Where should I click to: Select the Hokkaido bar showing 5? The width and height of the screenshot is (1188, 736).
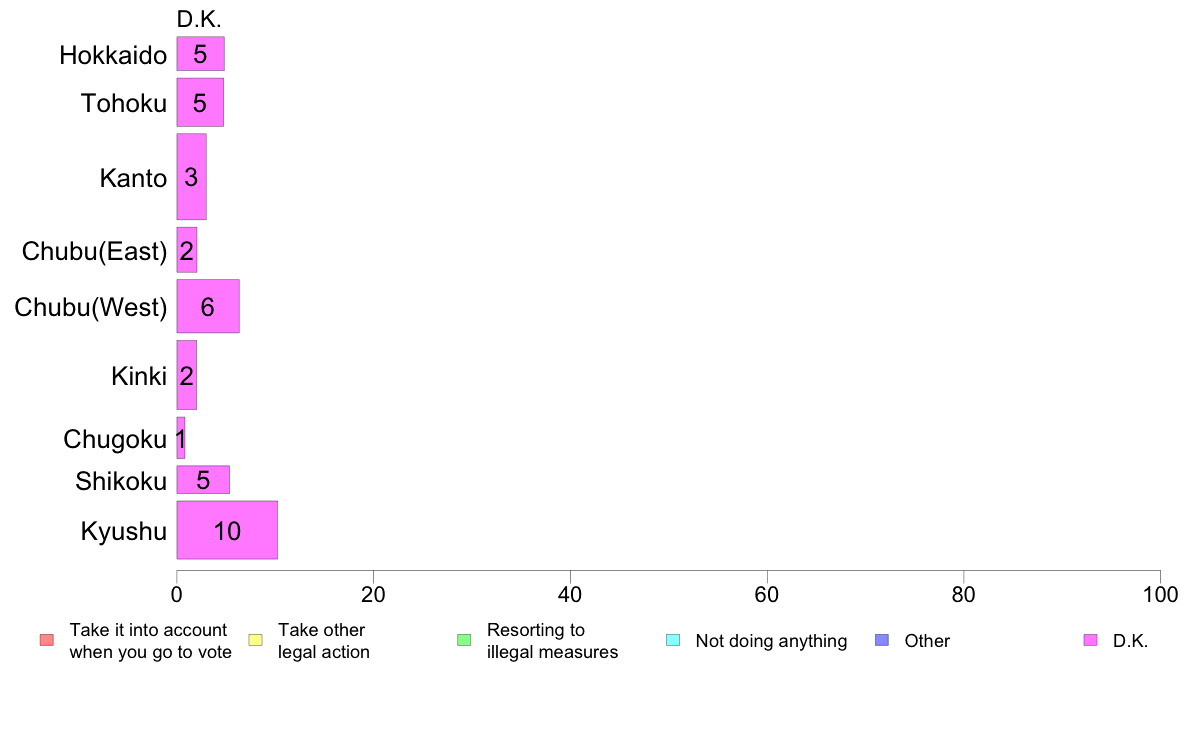[201, 54]
